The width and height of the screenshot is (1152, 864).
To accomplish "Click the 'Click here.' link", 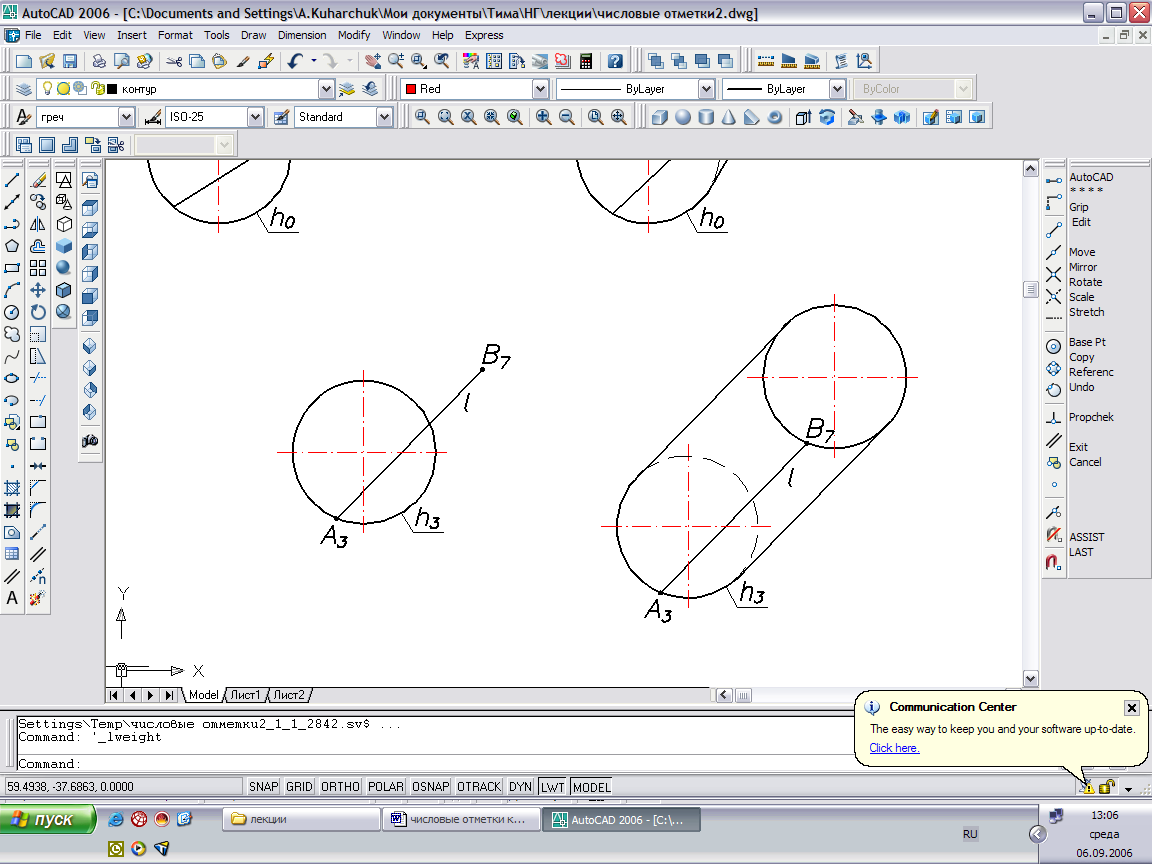I will pyautogui.click(x=894, y=748).
